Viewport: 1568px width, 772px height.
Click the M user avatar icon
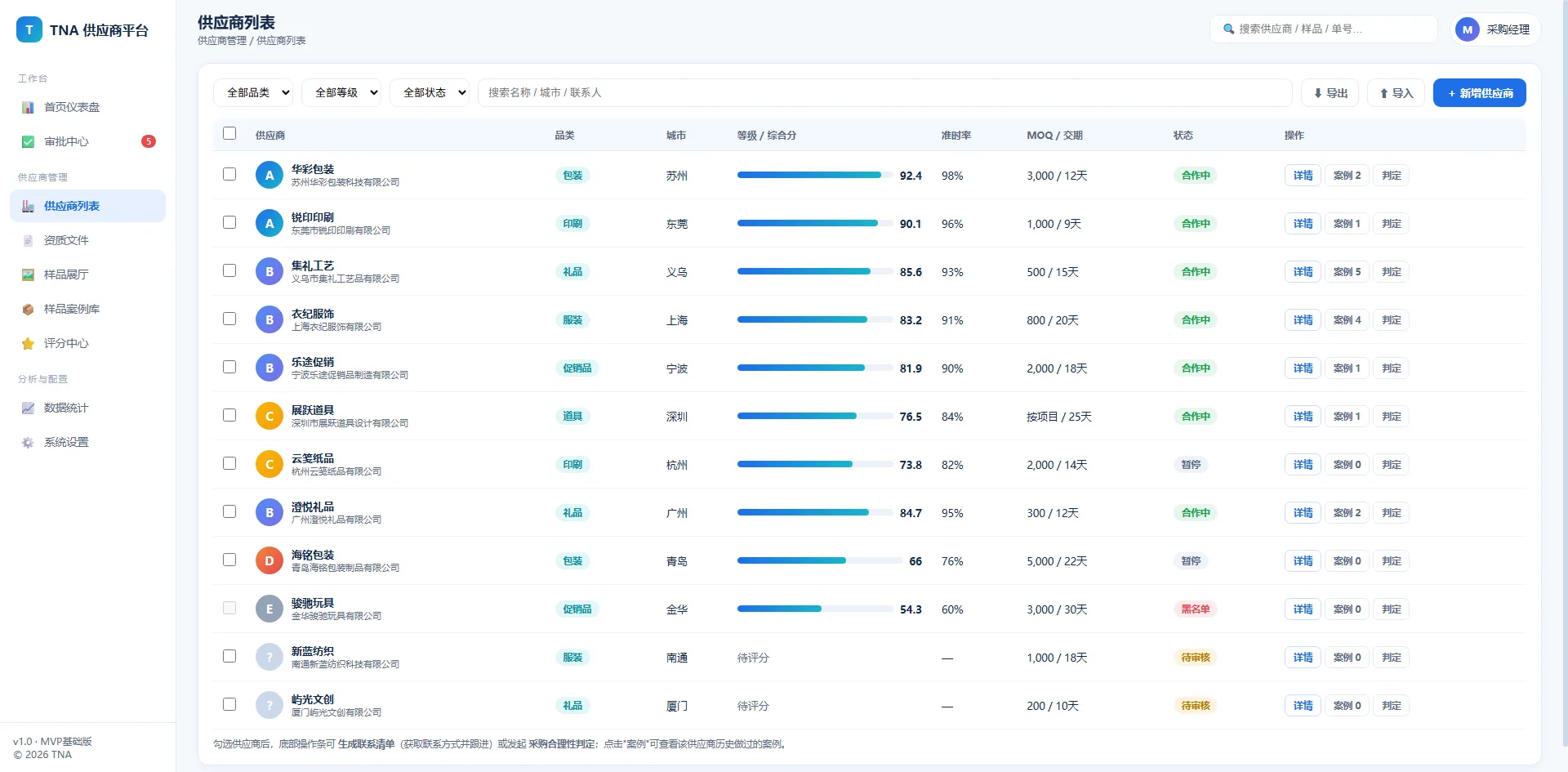coord(1468,29)
